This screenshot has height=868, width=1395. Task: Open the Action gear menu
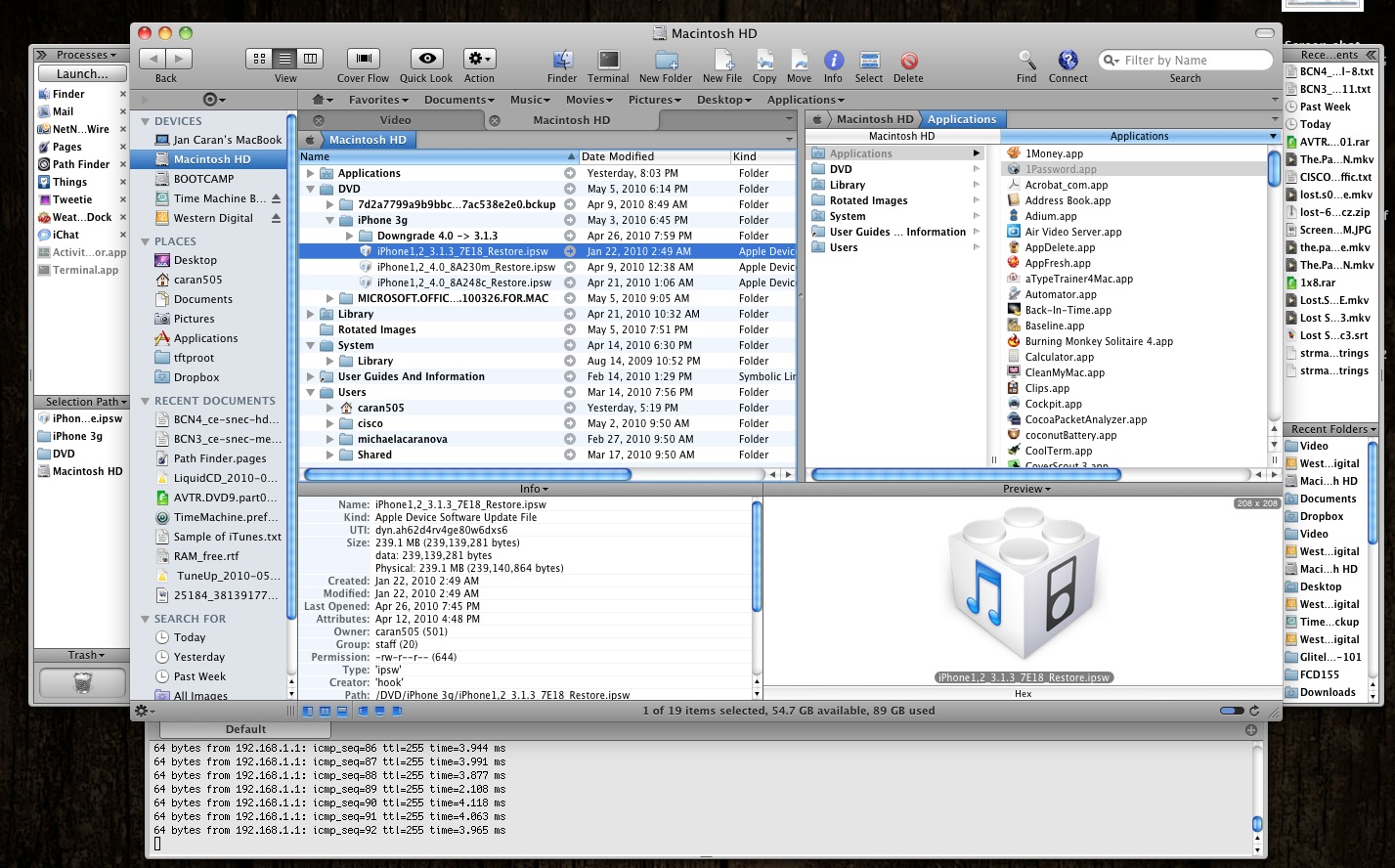pos(479,59)
